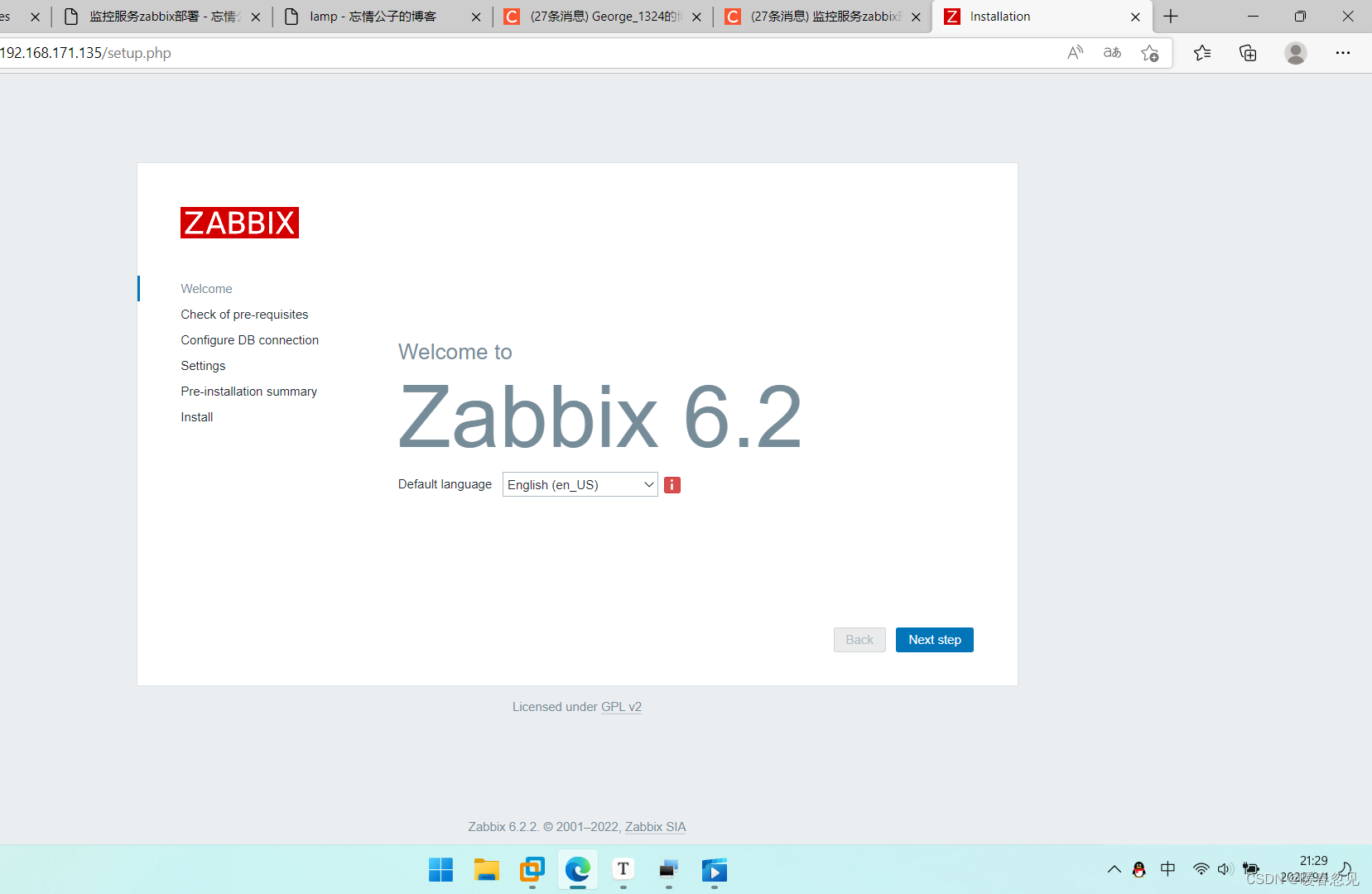Open the blue media player taskbar icon
The width and height of the screenshot is (1372, 894).
tap(715, 870)
